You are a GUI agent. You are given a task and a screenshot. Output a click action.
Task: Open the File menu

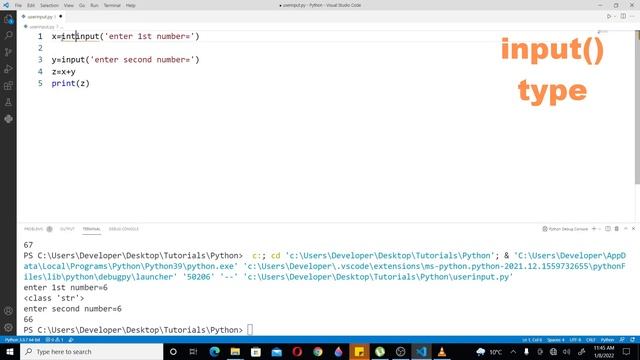click(18, 5)
